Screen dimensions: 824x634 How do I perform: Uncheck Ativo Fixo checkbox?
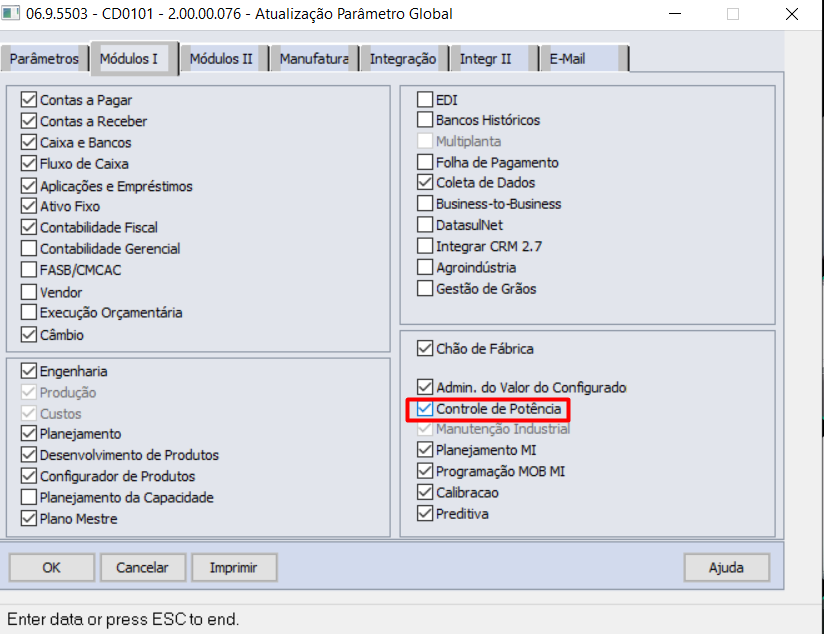point(29,206)
